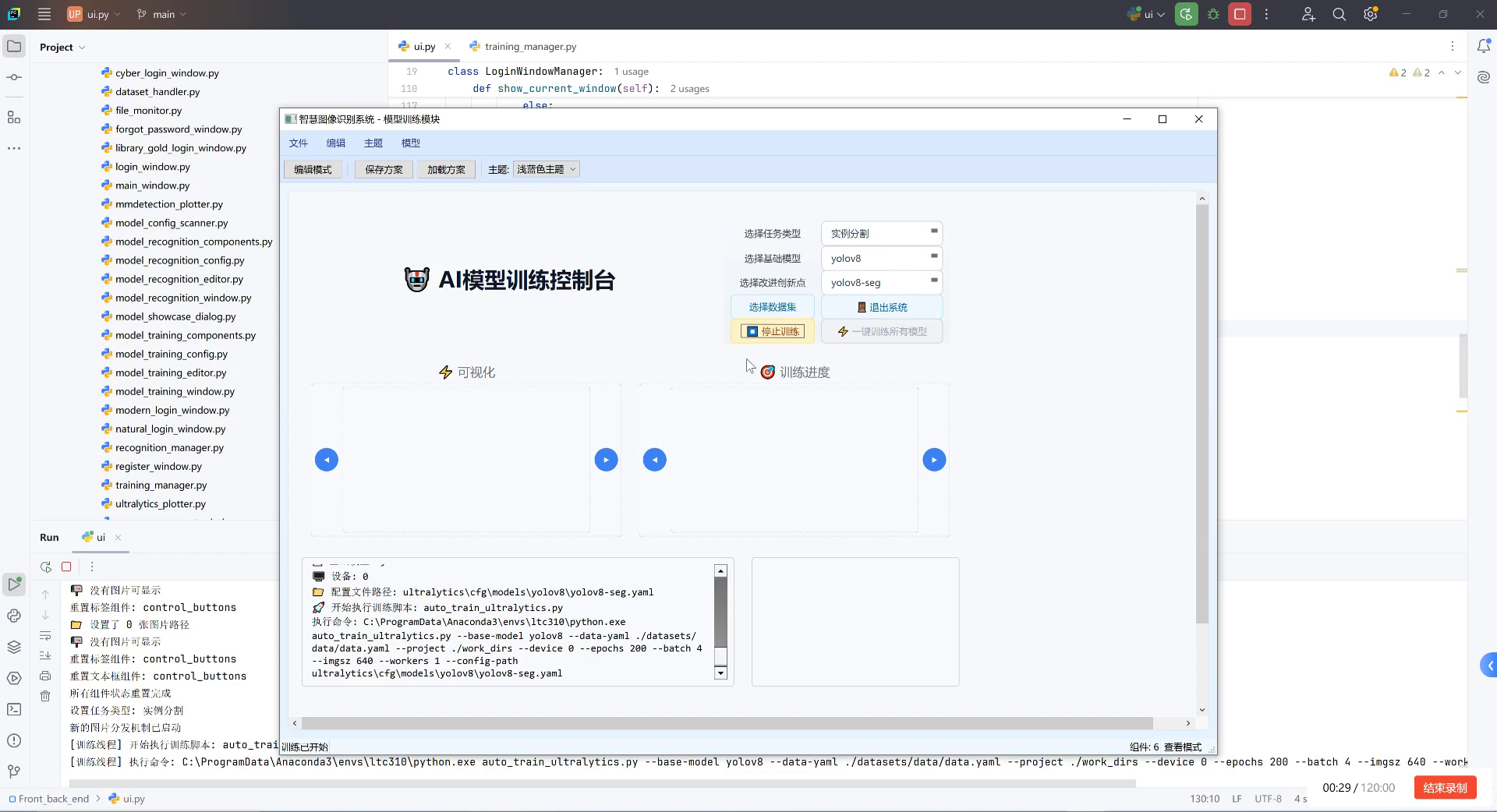Click the 选择数据集 button
Screen dimensions: 1497x812
click(x=773, y=307)
